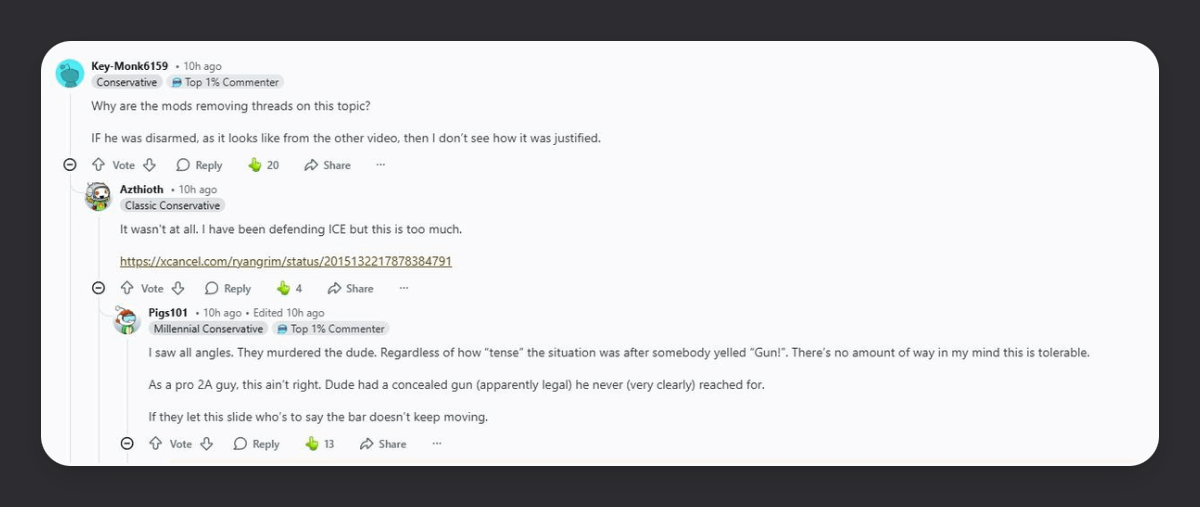The image size is (1200, 507).
Task: Share Azthioth's comment
Action: (x=350, y=288)
